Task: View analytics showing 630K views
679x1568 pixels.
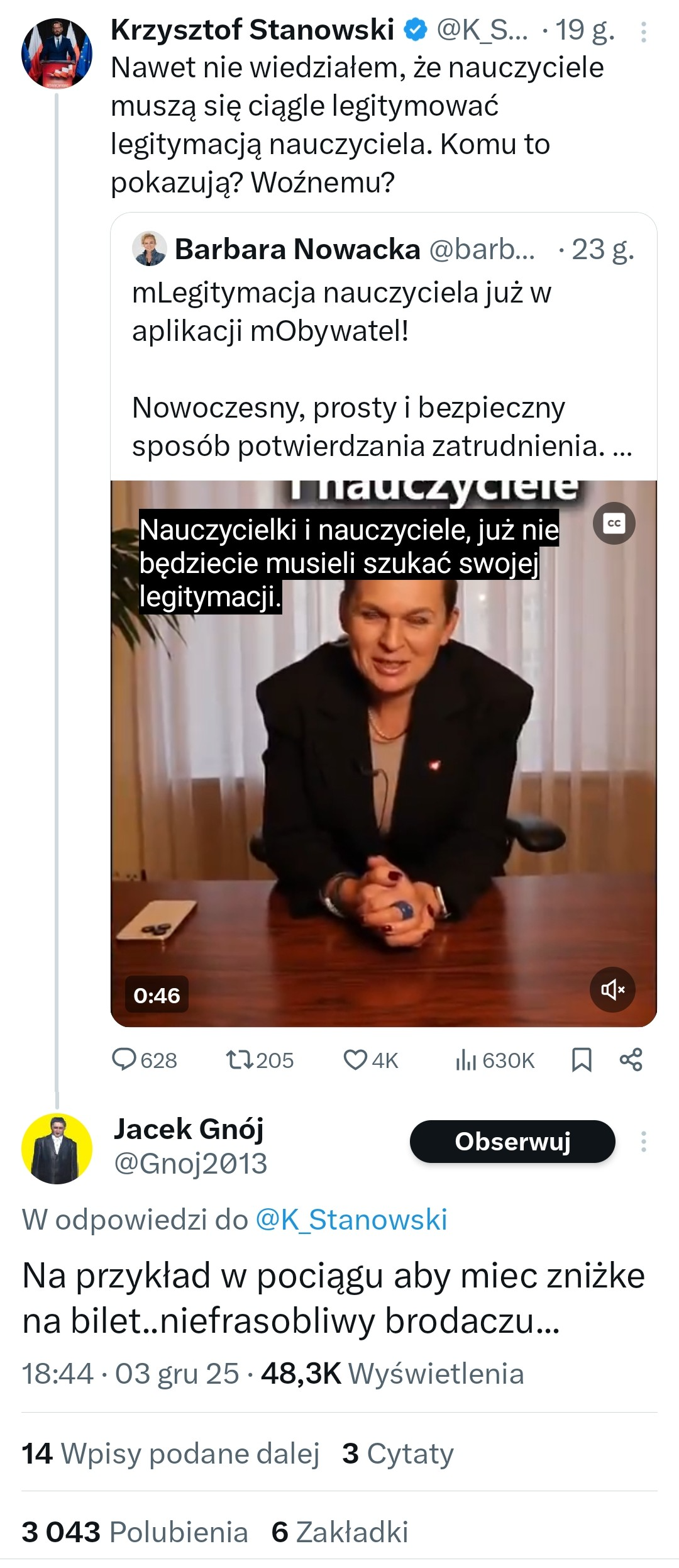Action: point(494,1060)
